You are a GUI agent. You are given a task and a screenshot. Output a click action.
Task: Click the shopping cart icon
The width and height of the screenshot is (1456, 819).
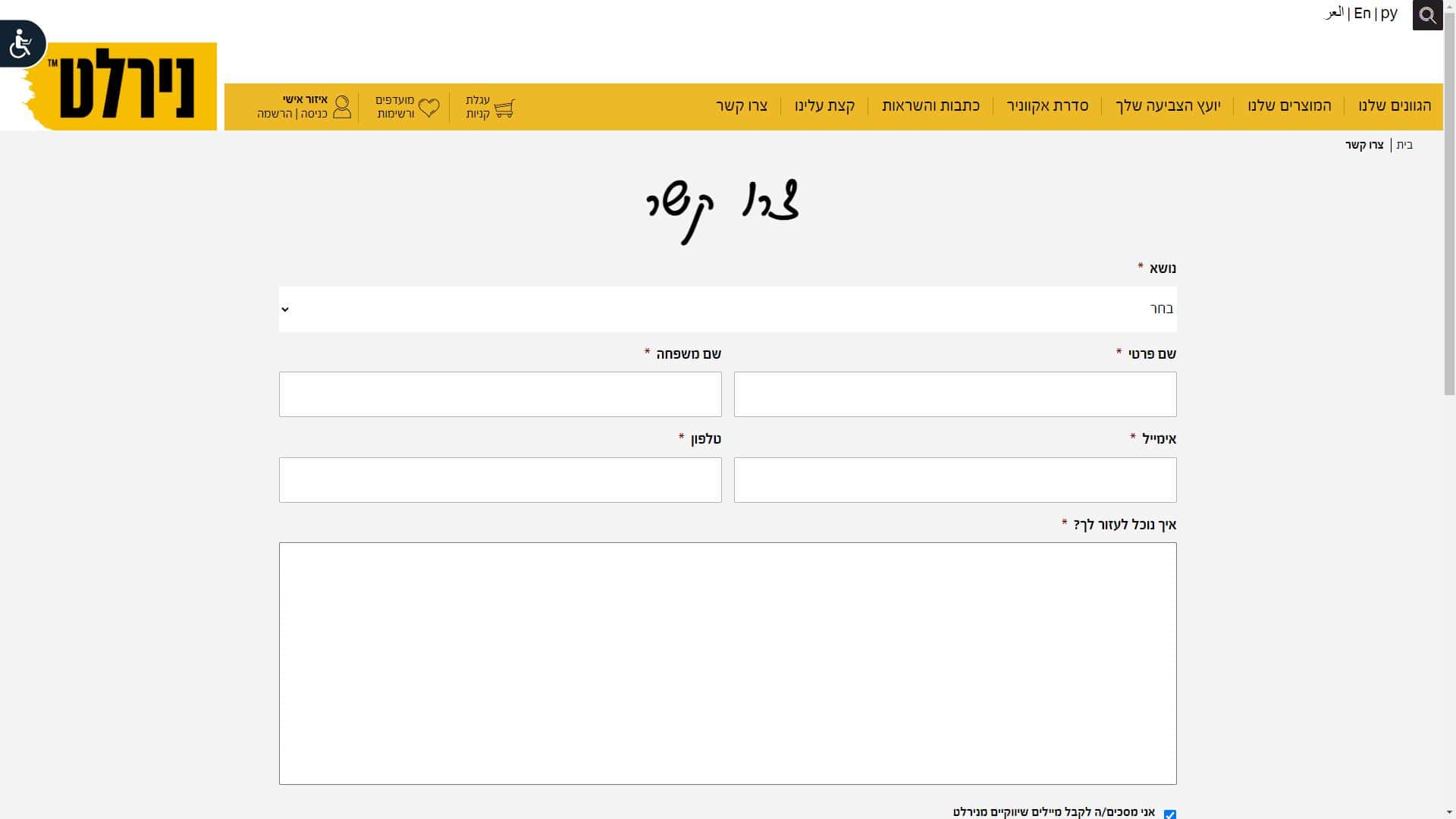504,108
